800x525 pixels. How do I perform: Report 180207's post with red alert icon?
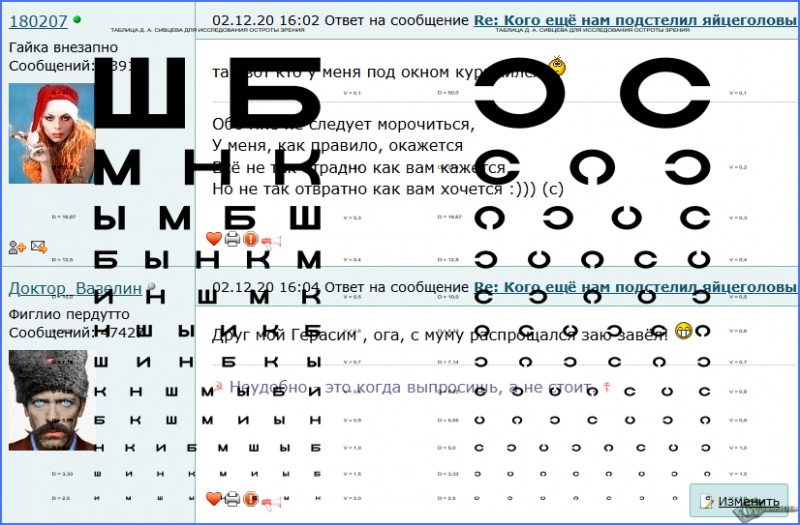click(x=251, y=239)
